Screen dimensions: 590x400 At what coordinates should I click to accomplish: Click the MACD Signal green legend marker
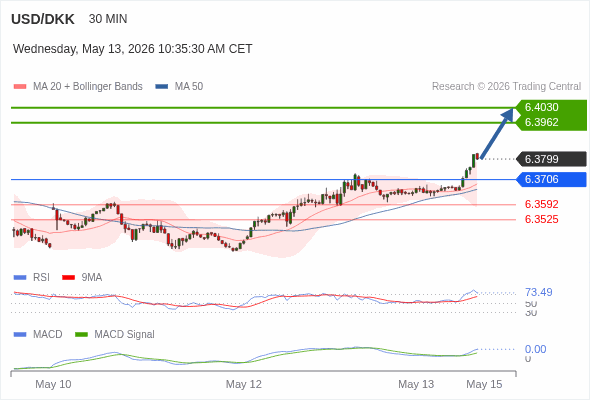81,335
